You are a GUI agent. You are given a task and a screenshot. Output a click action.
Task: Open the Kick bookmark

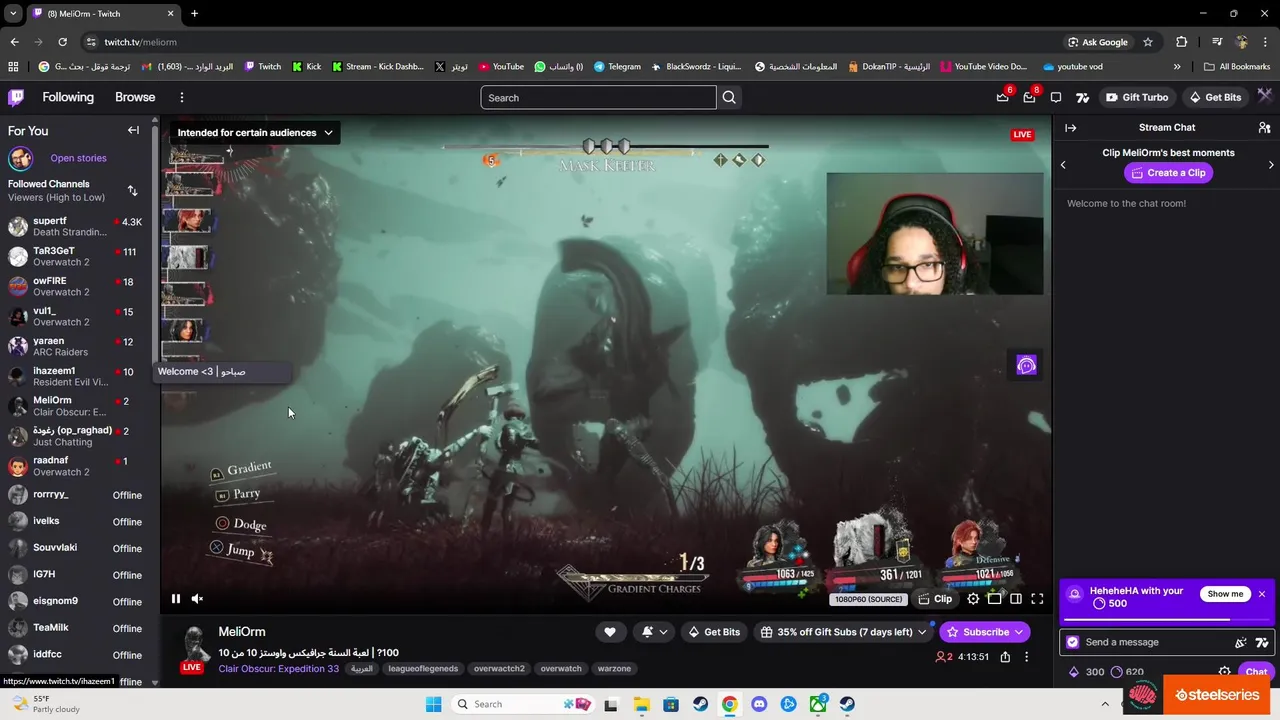point(306,67)
